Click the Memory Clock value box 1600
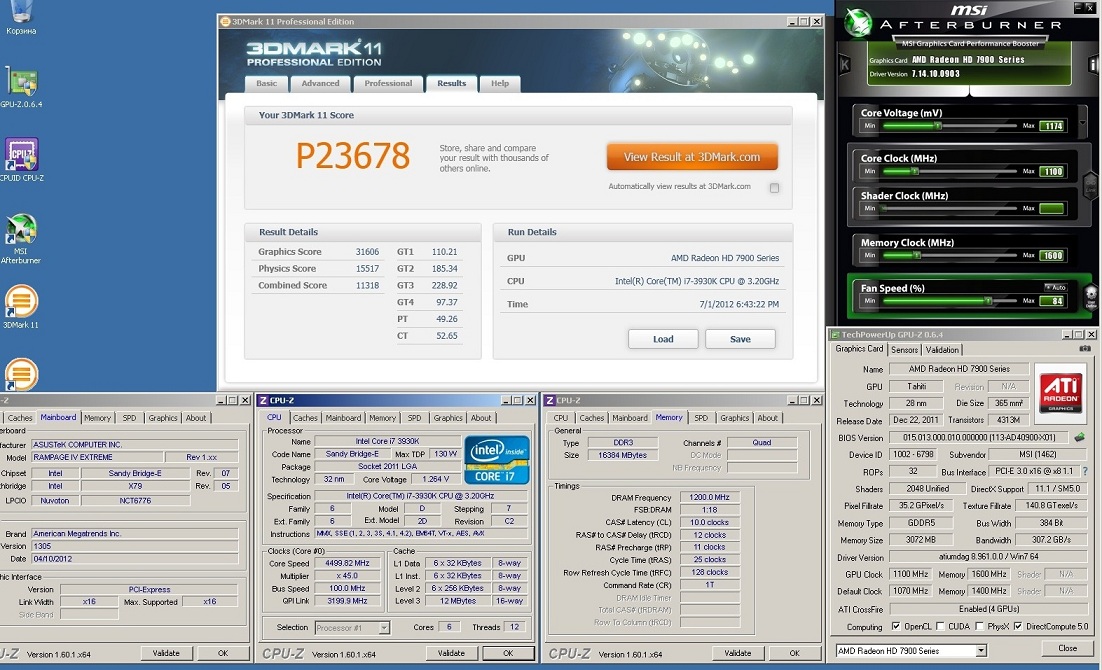Screen dimensions: 1102x670 tap(1052, 255)
